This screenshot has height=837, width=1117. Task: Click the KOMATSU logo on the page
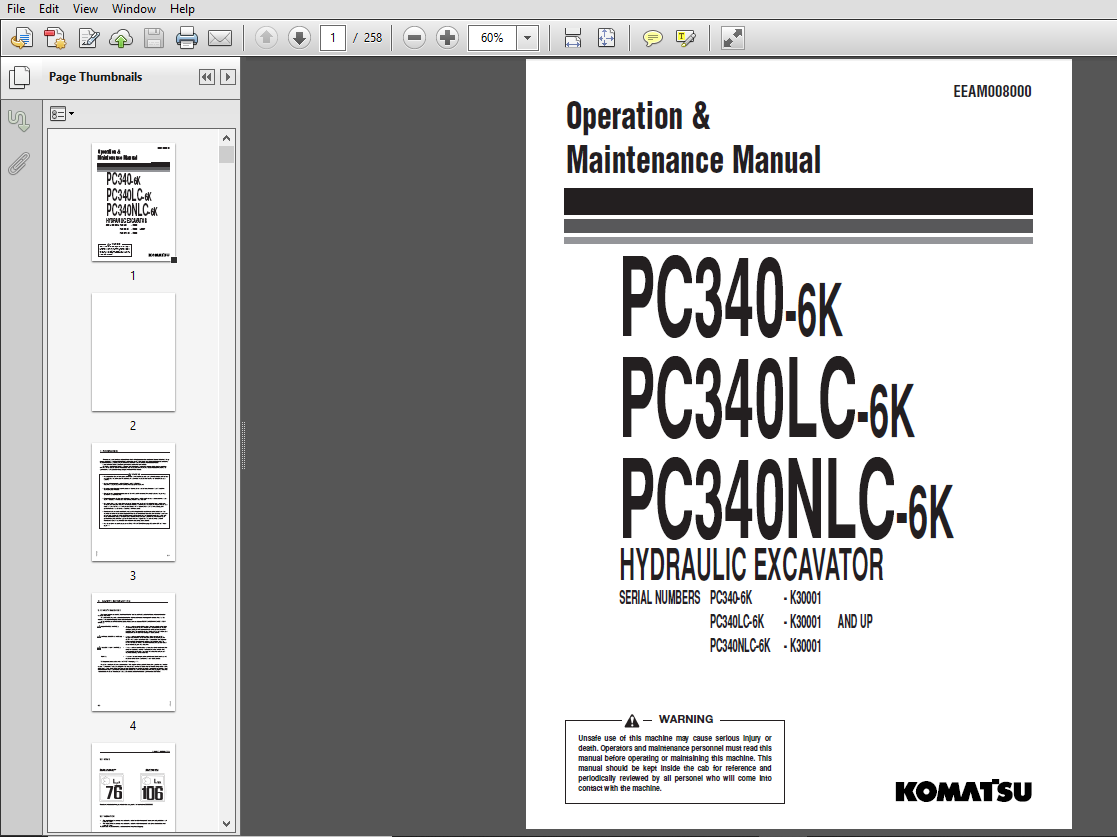[x=963, y=792]
